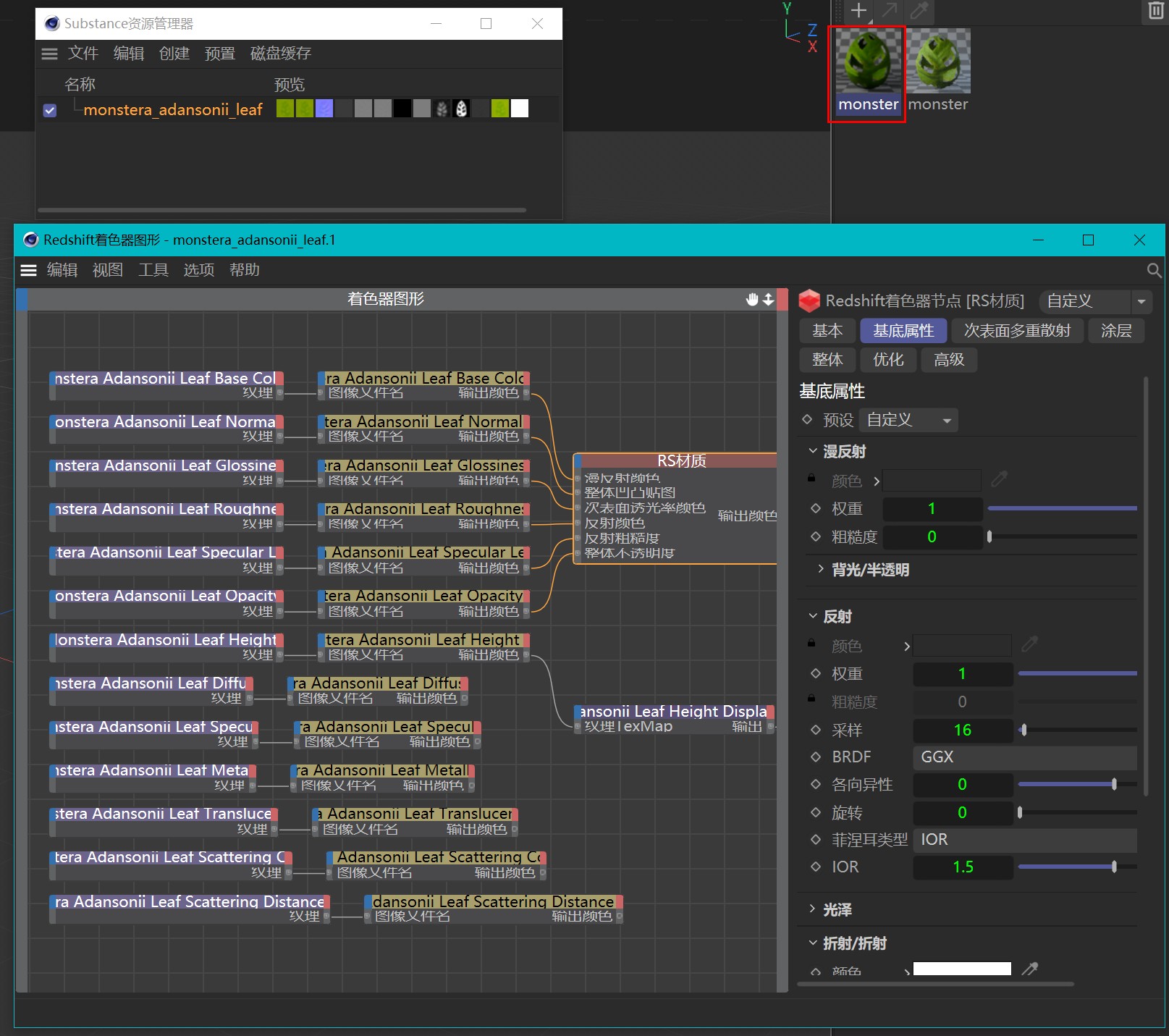The image size is (1169, 1036).
Task: Click the up-down zoom arrows icon in 着色器图形 header
Action: coord(768,299)
